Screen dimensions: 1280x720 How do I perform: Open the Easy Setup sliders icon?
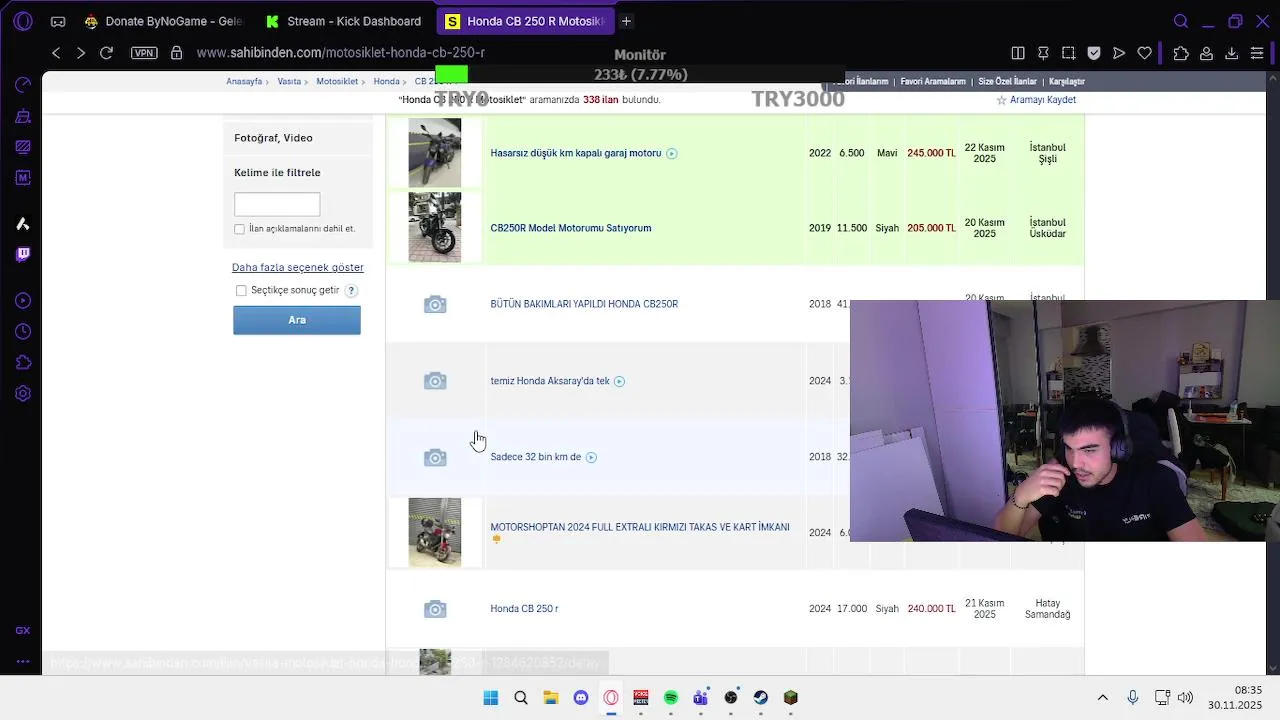pyautogui.click(x=1257, y=53)
